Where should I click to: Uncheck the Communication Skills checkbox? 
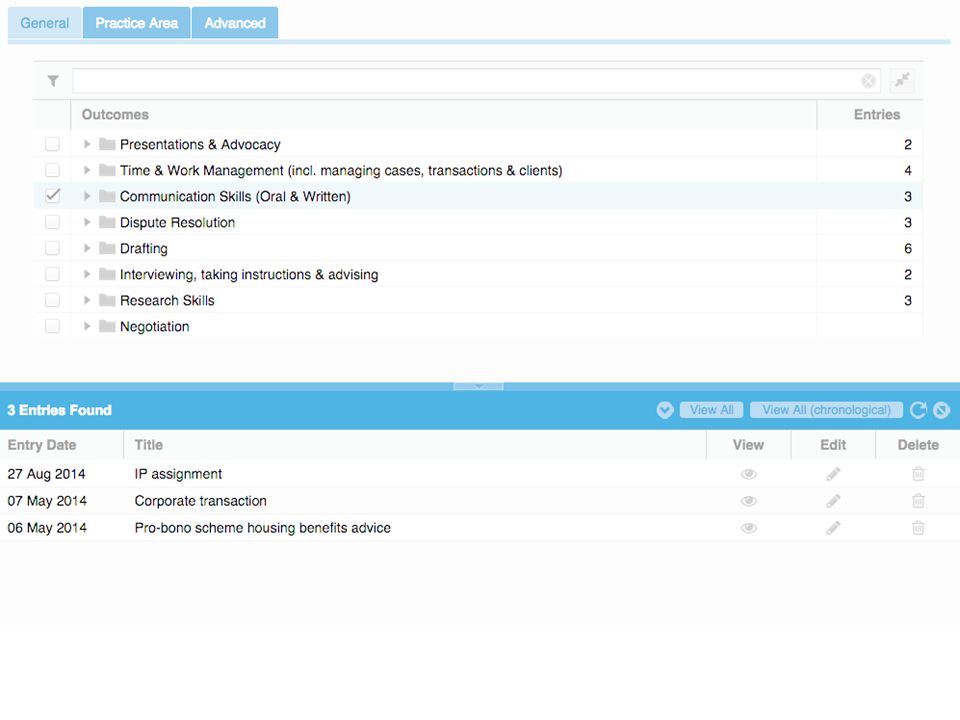[53, 196]
